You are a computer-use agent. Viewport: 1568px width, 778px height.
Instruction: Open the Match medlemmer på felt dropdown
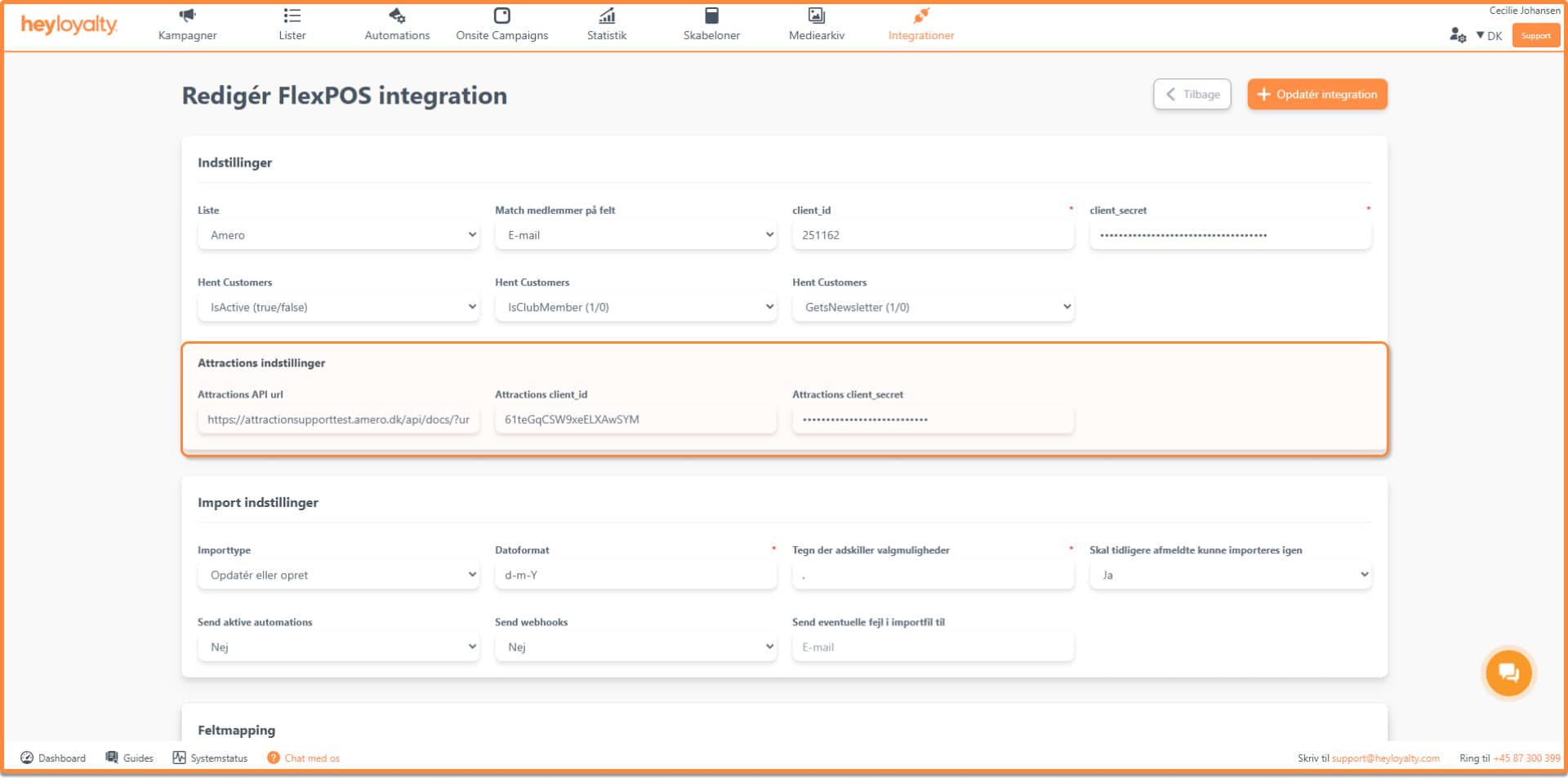click(635, 235)
